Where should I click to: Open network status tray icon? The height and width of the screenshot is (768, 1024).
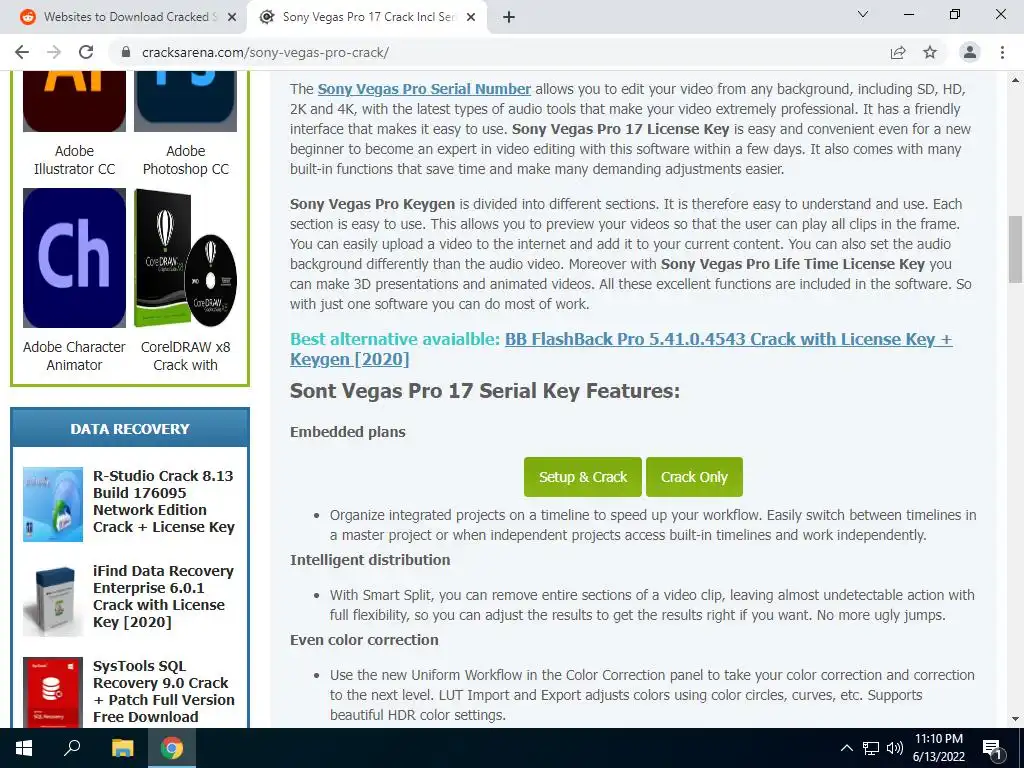(871, 748)
